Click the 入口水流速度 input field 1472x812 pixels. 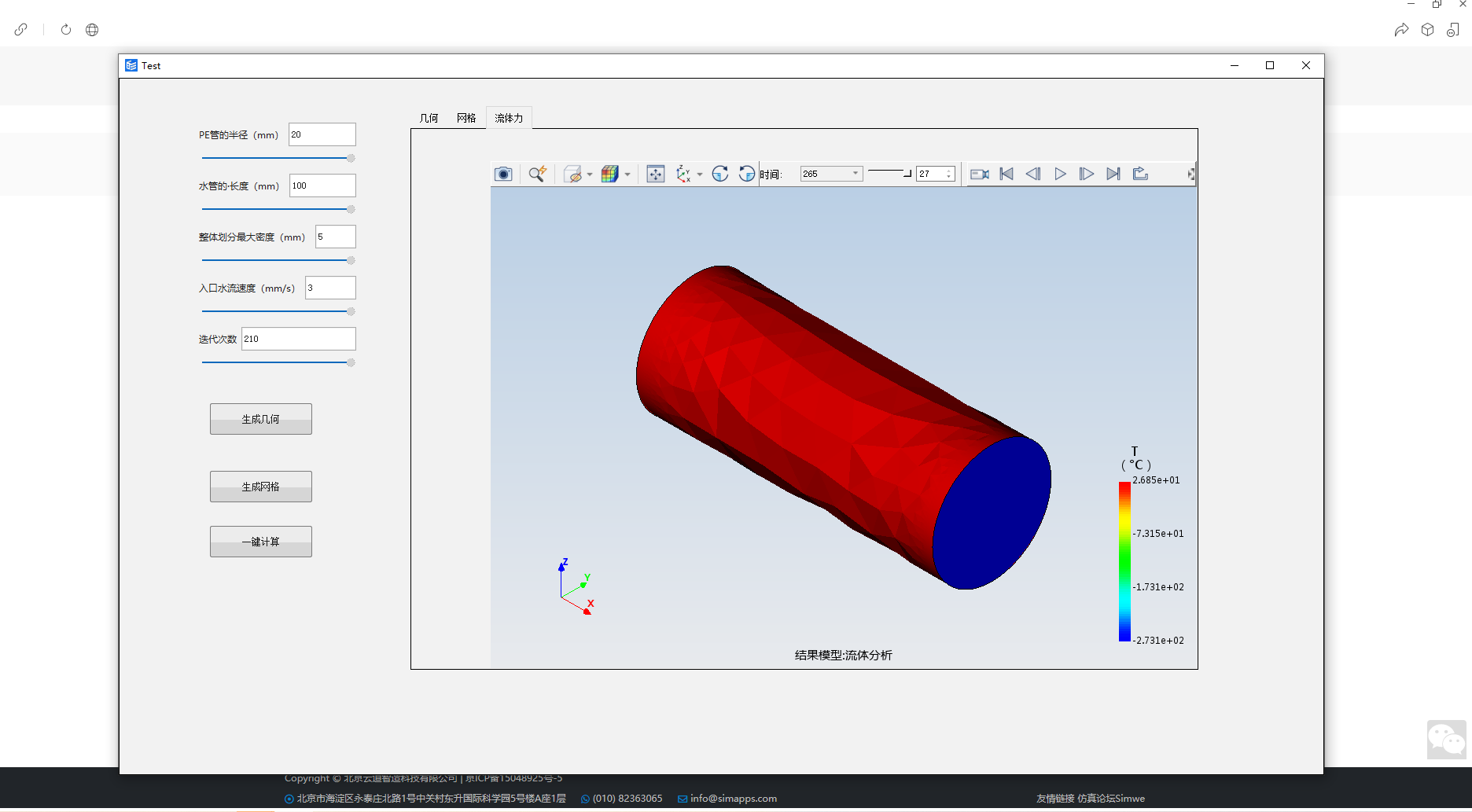click(330, 288)
